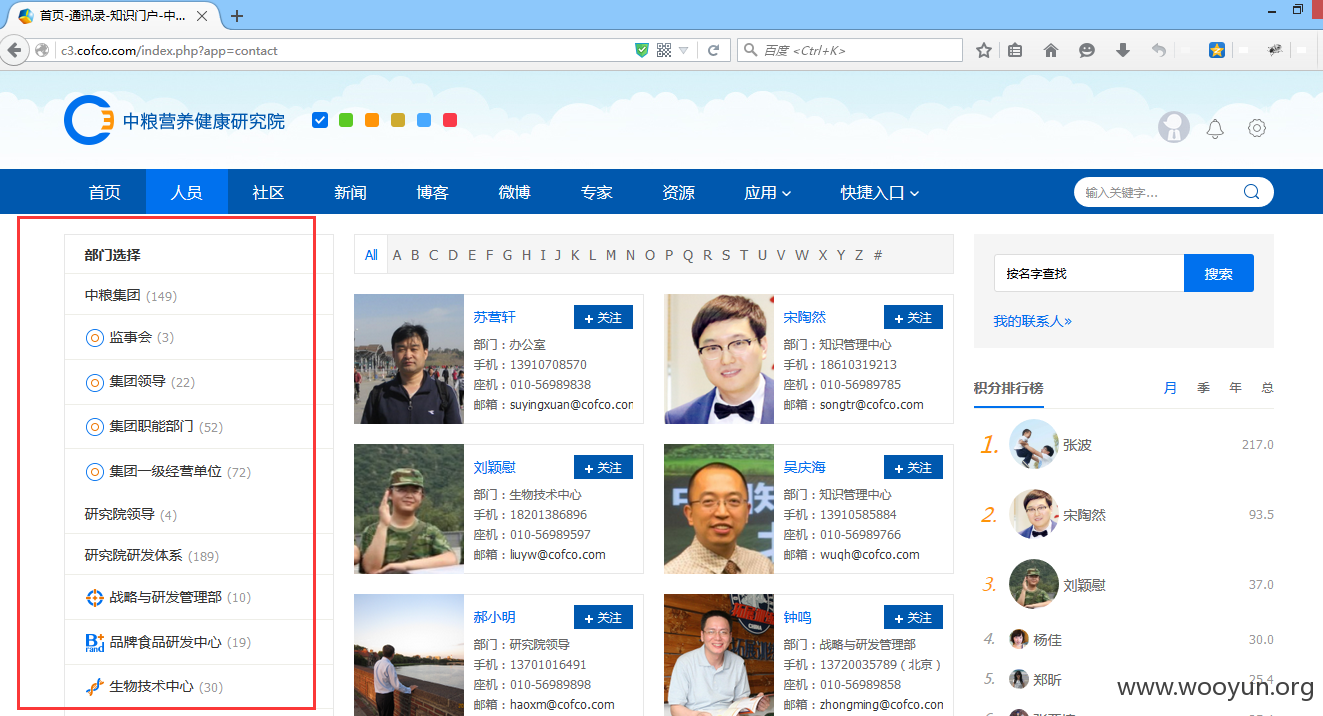This screenshot has height=716, width=1323.
Task: Show ranking by 月 tab
Action: 1171,388
